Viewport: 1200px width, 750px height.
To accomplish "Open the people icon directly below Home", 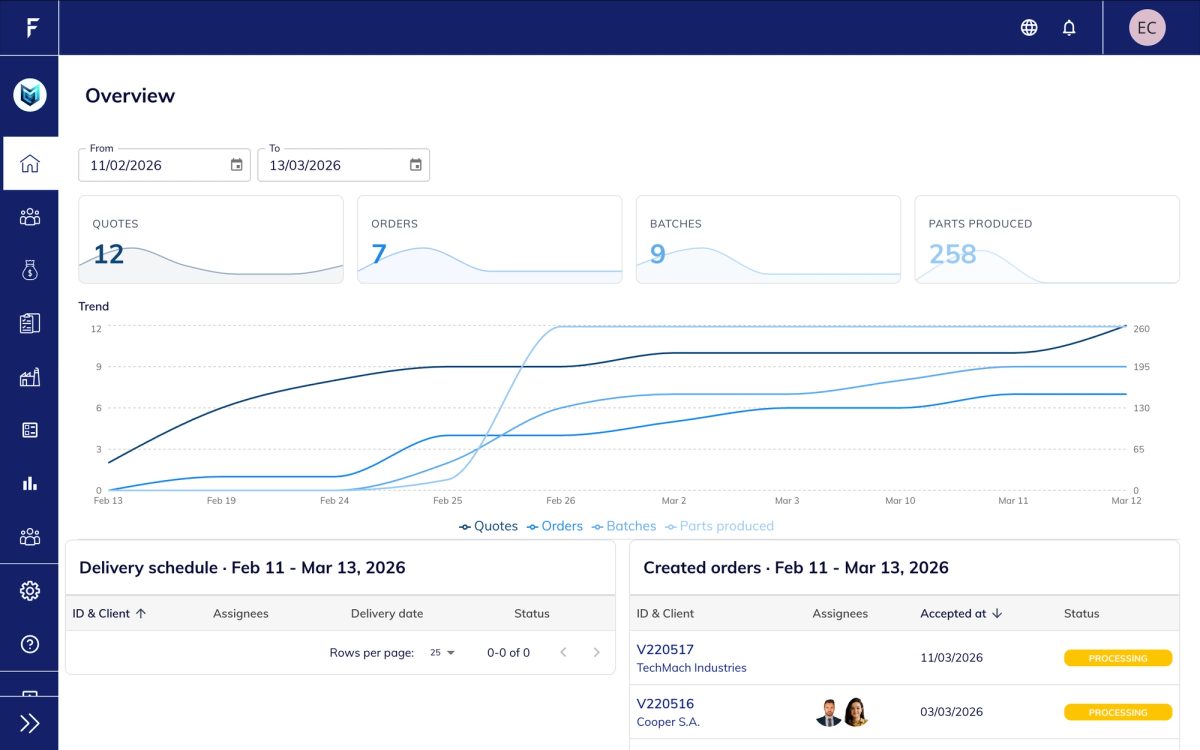I will coord(30,217).
